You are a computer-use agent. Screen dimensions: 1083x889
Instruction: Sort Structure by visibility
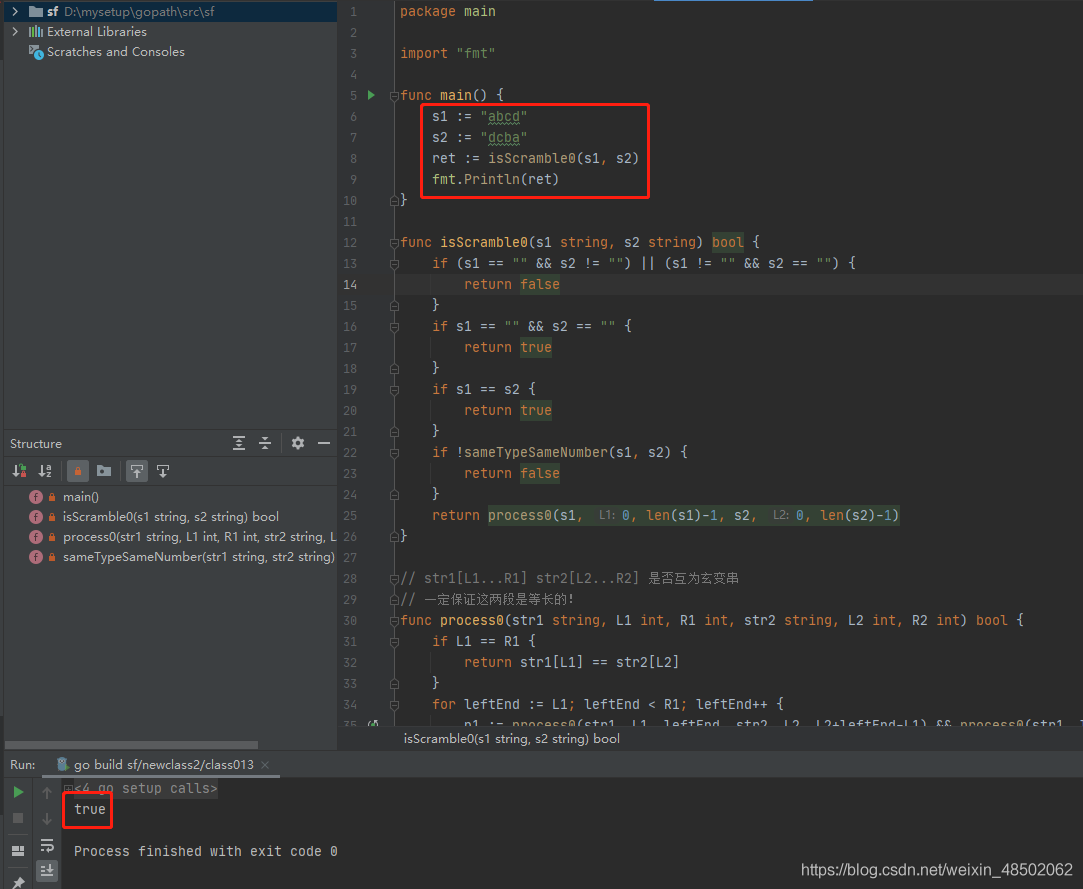point(19,471)
